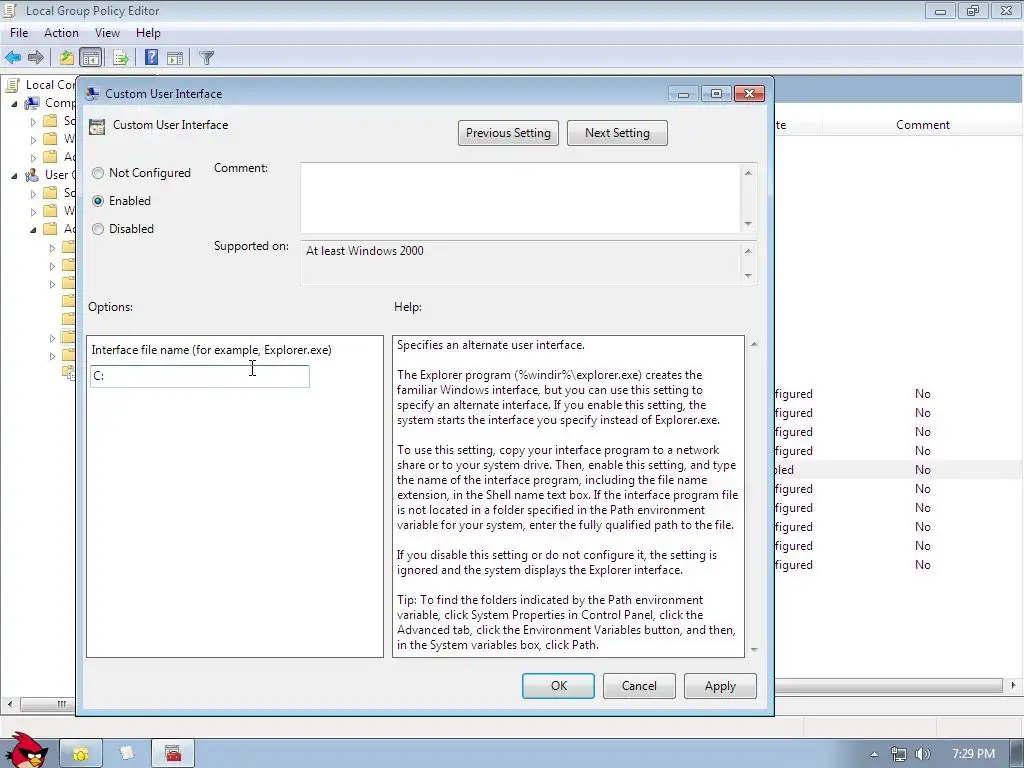Click right scroll arrow of main window scrollbar
This screenshot has width=1024, height=768.
(1013, 685)
